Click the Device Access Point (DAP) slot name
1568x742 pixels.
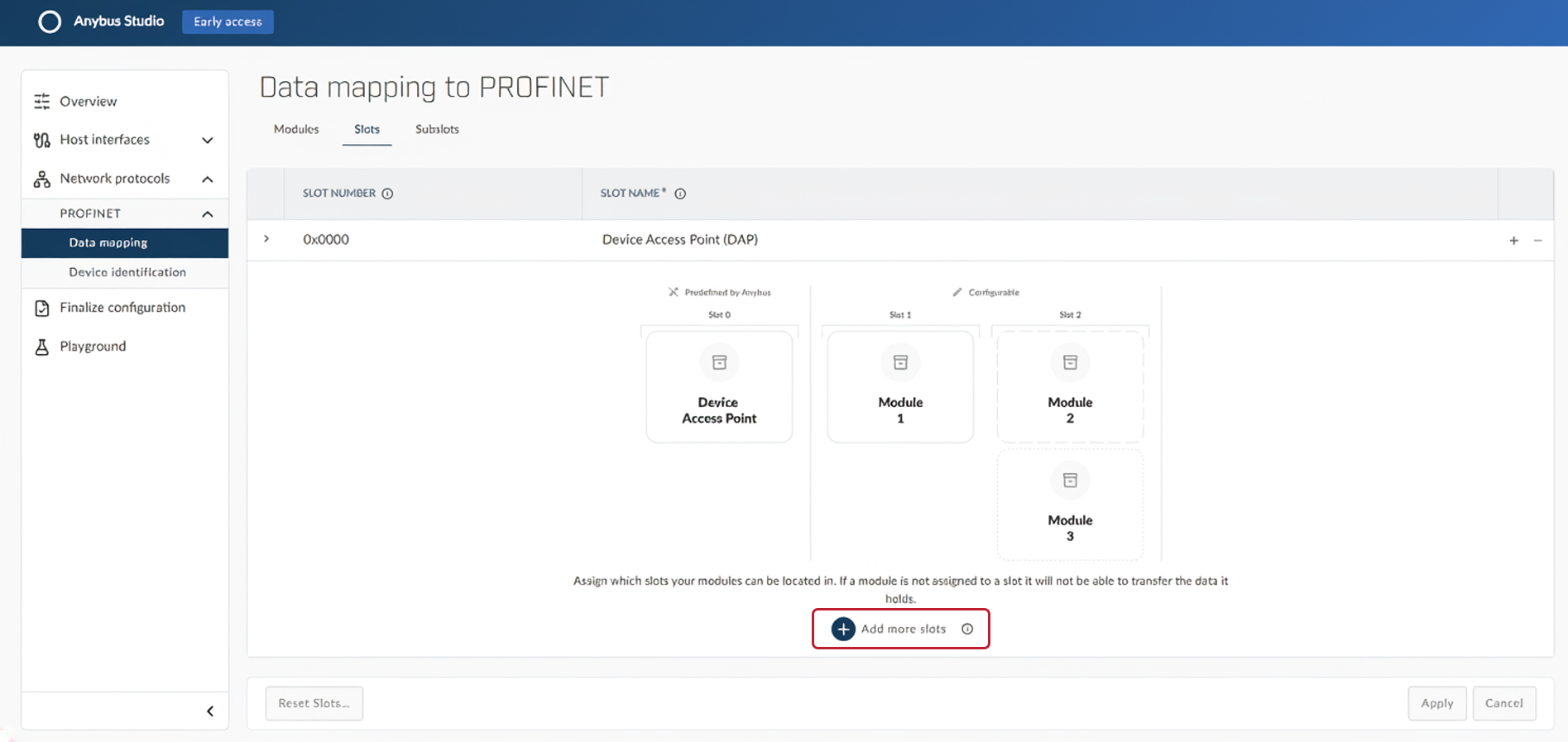[x=680, y=240]
